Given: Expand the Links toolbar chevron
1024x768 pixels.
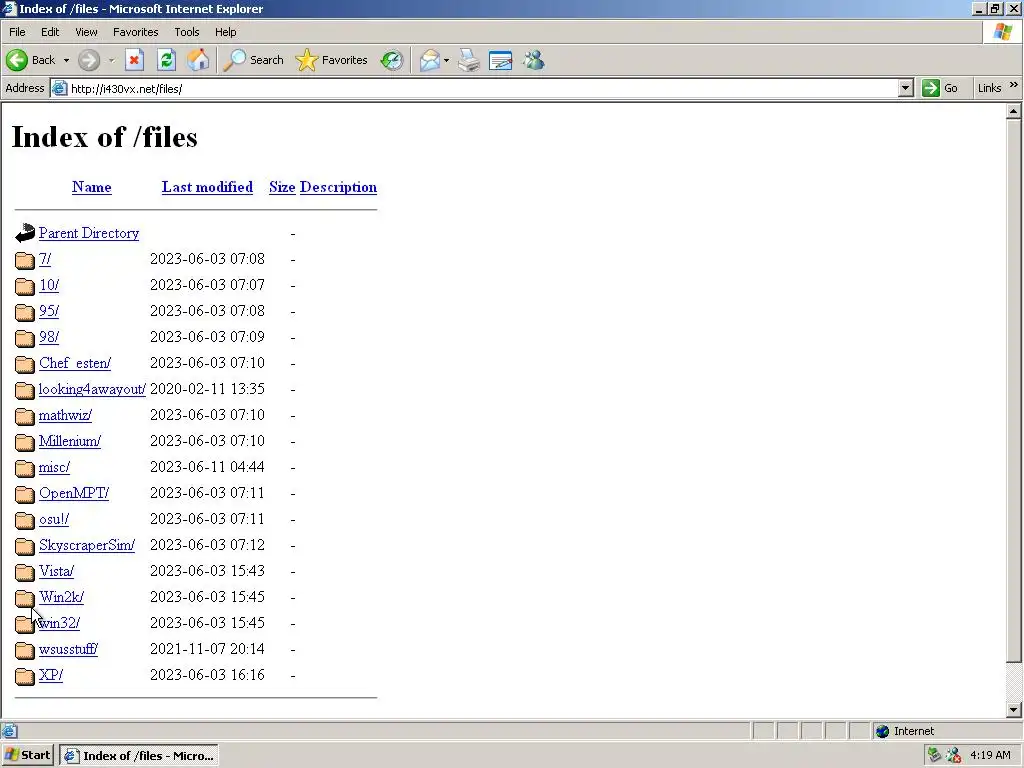Looking at the screenshot, I should [1014, 85].
